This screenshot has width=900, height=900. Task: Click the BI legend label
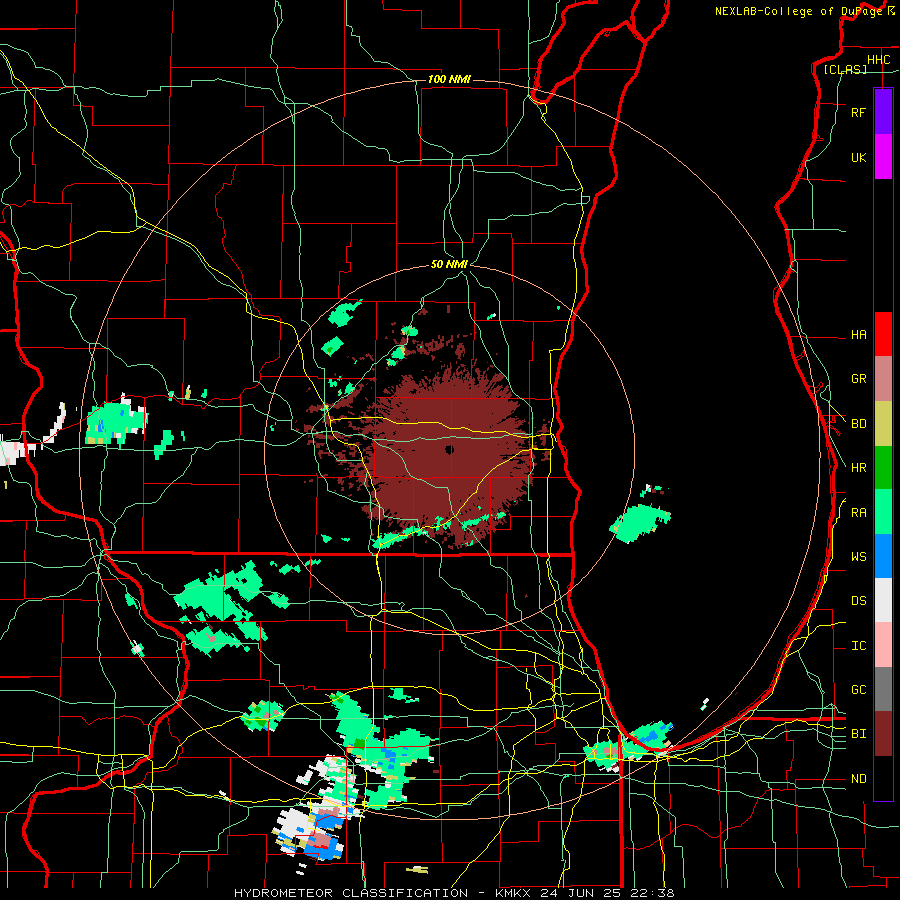[x=858, y=734]
